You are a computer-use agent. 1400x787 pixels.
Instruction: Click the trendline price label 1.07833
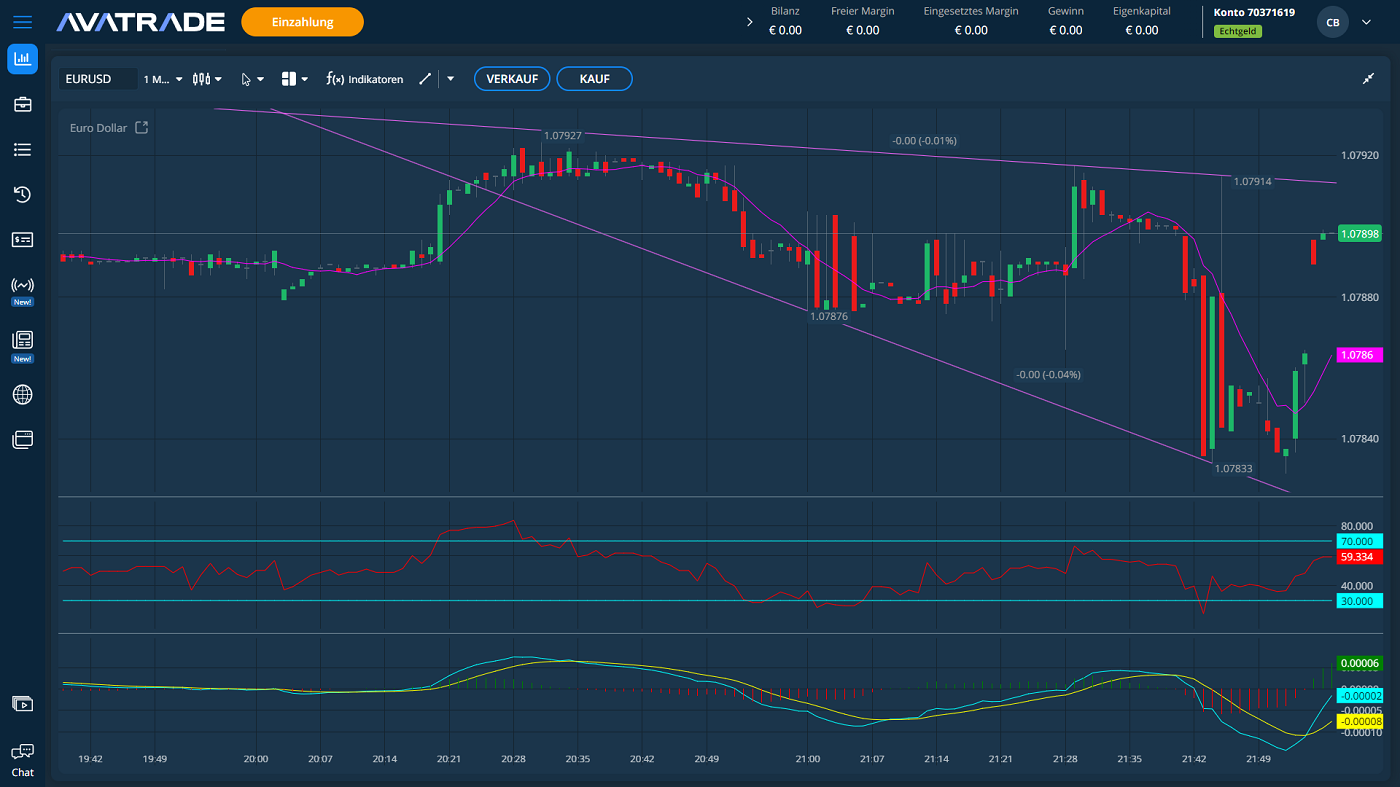[x=1234, y=468]
